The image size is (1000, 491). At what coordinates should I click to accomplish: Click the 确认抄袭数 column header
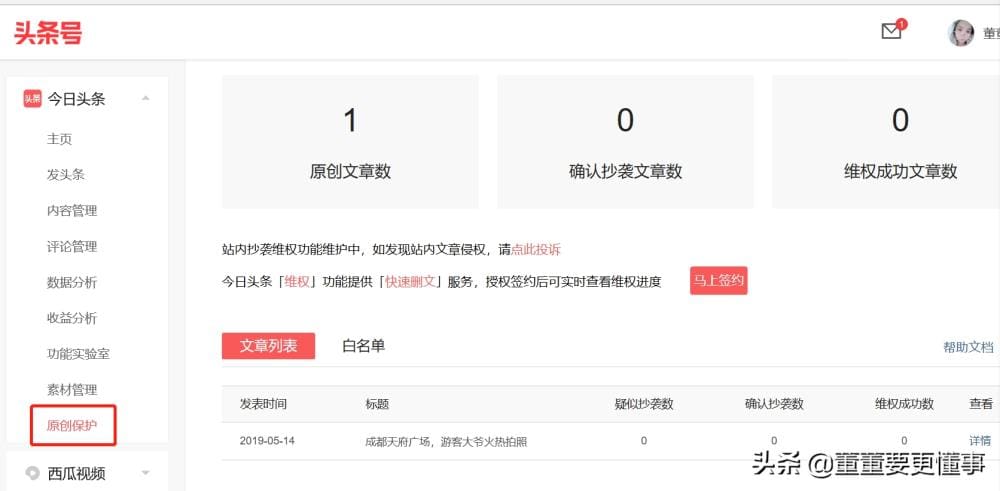point(774,404)
